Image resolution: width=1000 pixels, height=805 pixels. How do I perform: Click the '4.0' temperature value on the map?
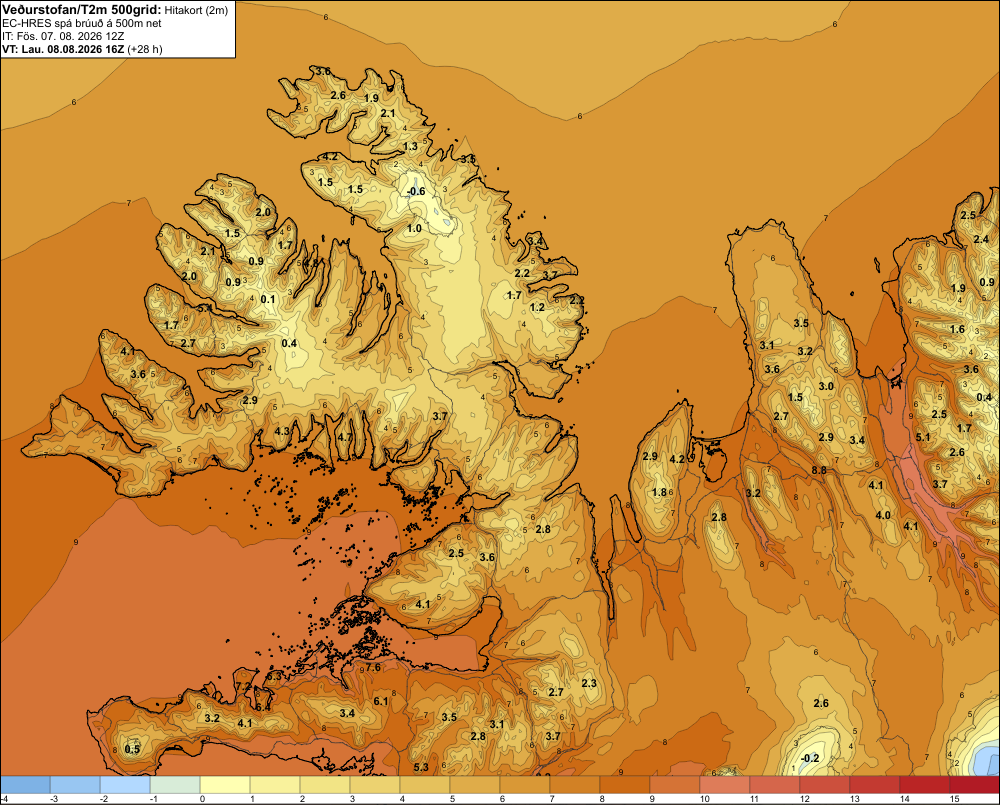point(883,515)
